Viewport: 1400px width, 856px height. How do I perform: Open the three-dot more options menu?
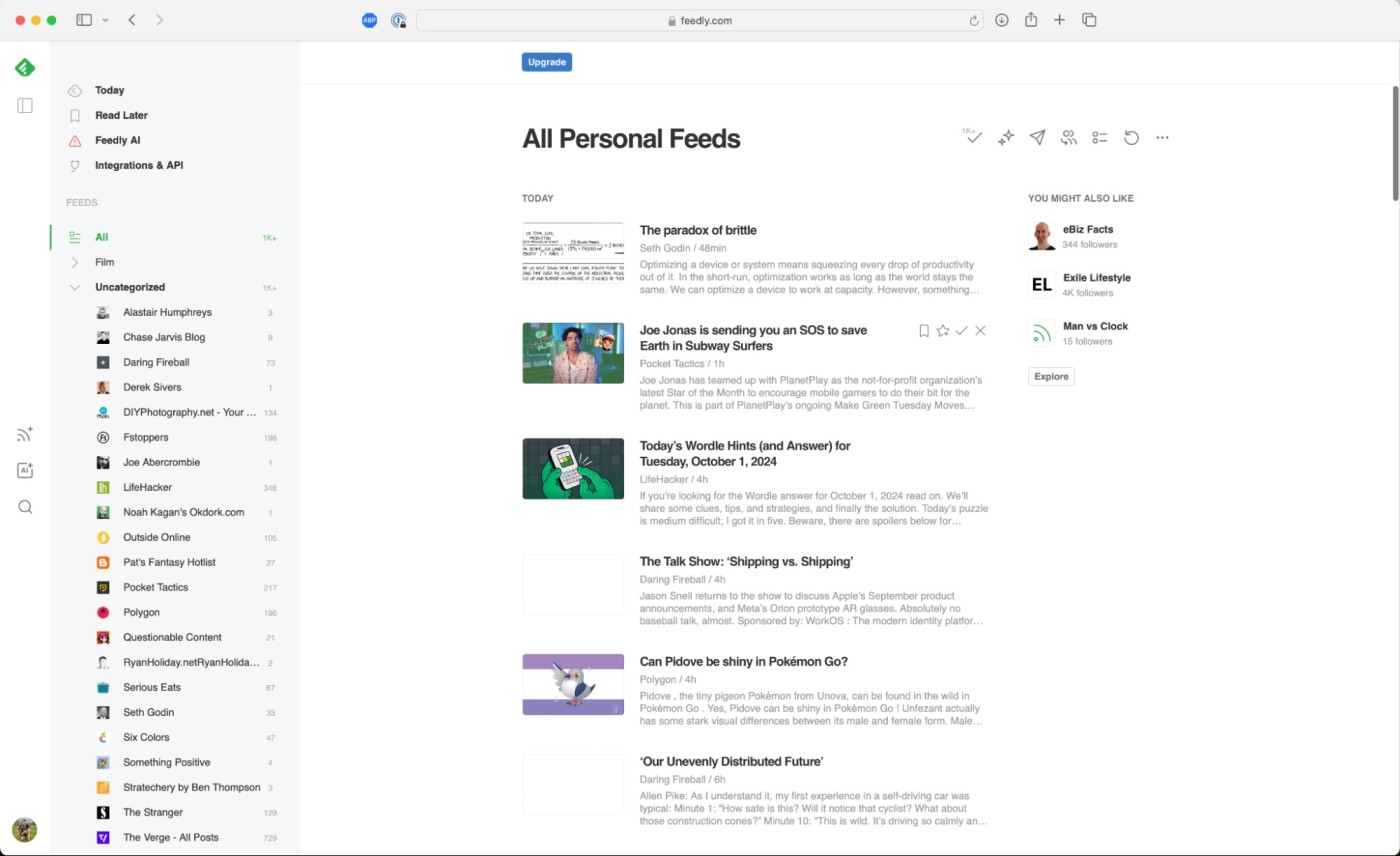[1162, 138]
